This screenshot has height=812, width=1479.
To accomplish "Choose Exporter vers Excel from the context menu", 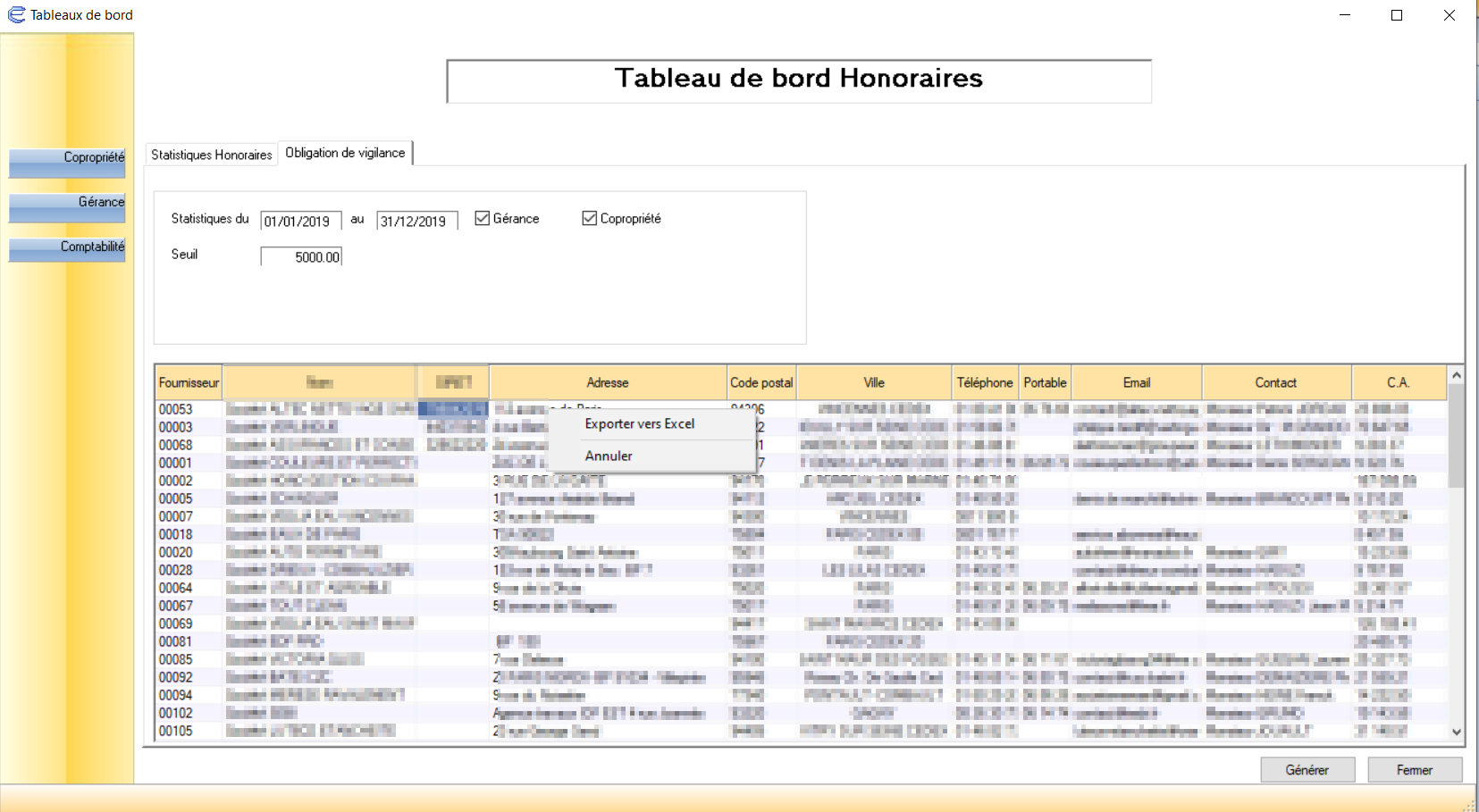I will [640, 423].
